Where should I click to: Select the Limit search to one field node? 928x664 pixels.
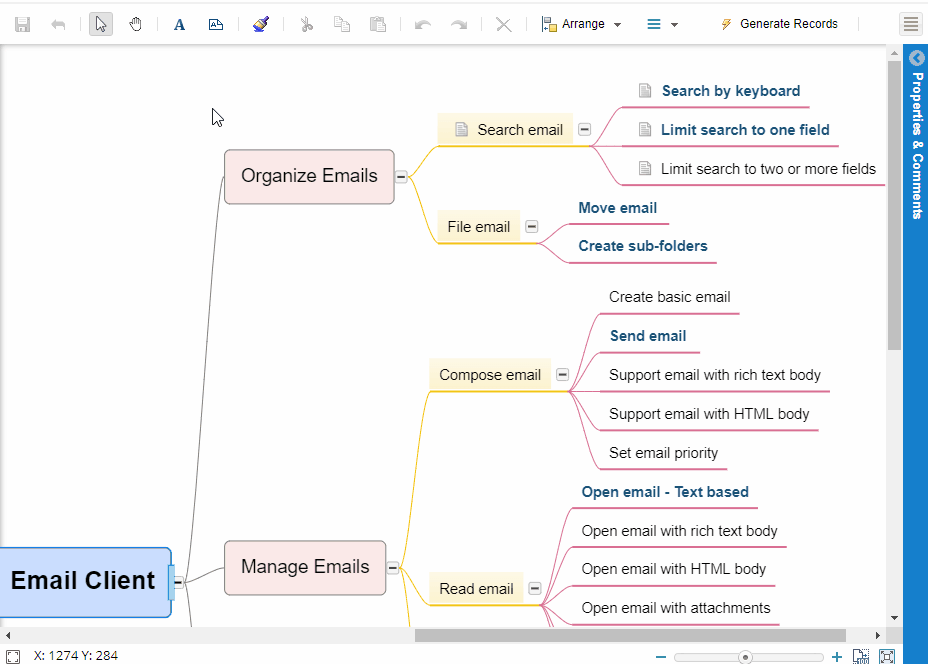click(x=745, y=130)
